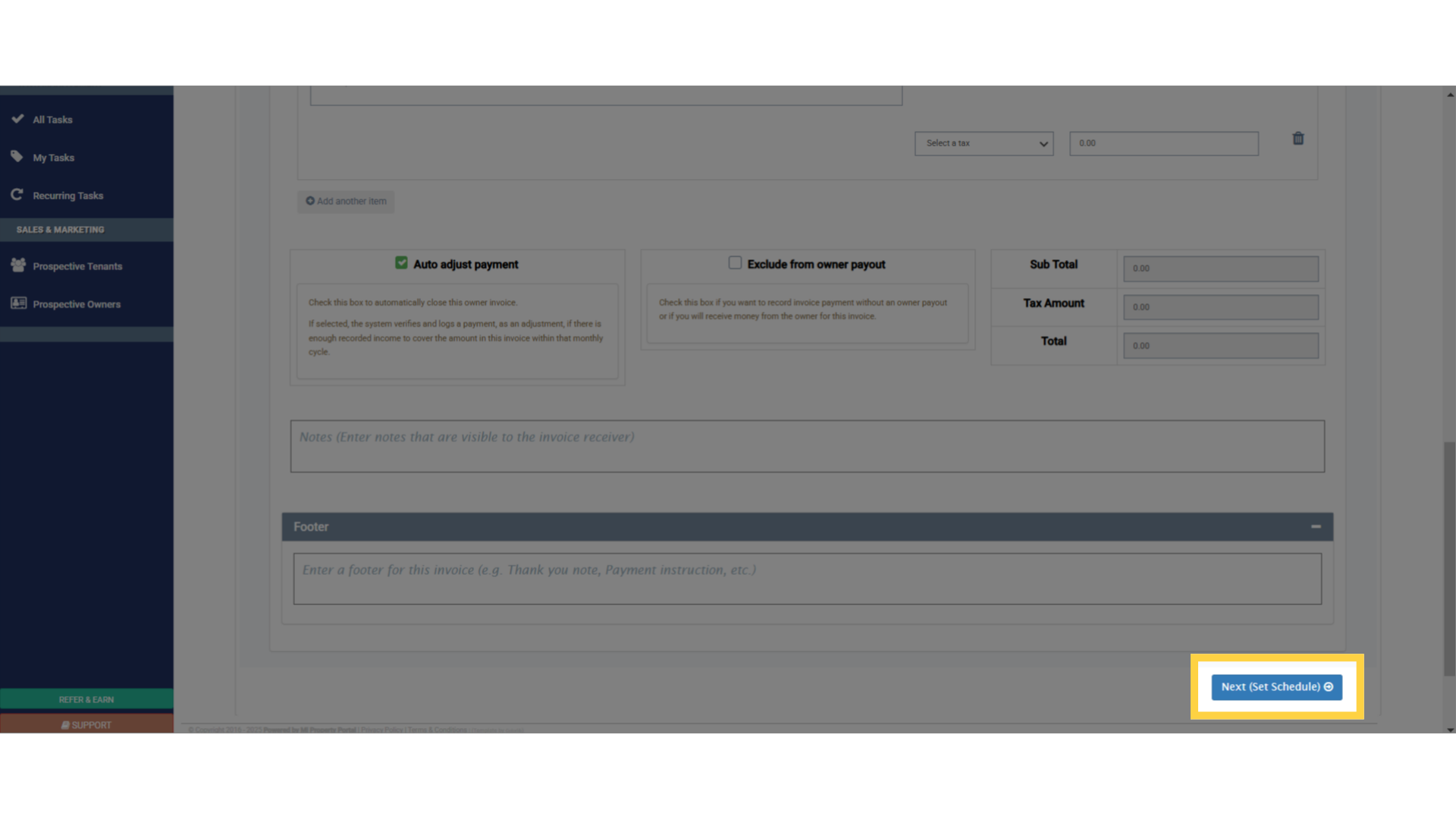1456x819 pixels.
Task: Click the trash icon to delete line item
Action: click(1298, 139)
